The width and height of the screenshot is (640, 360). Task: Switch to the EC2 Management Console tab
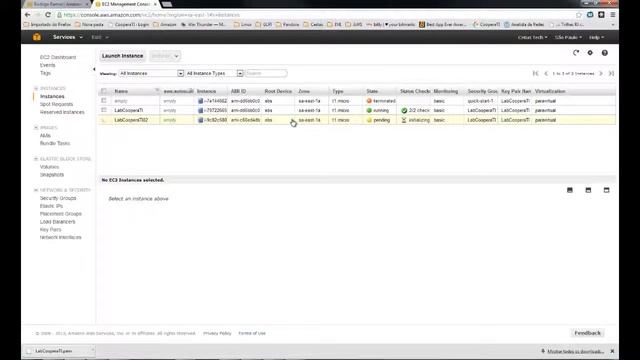click(x=126, y=4)
